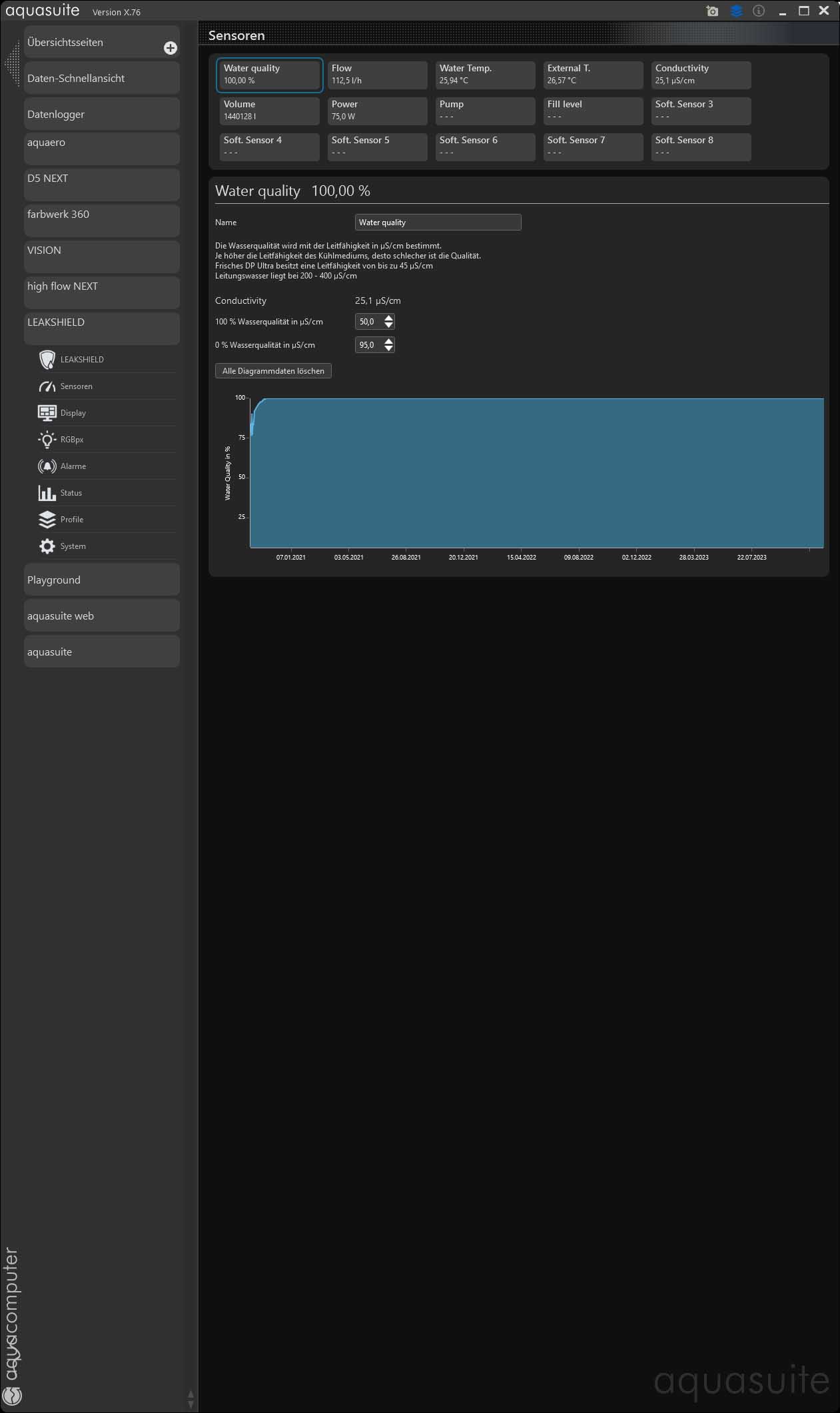The width and height of the screenshot is (840, 1413).
Task: Click the Profile layers icon in sidebar
Action: tap(47, 520)
